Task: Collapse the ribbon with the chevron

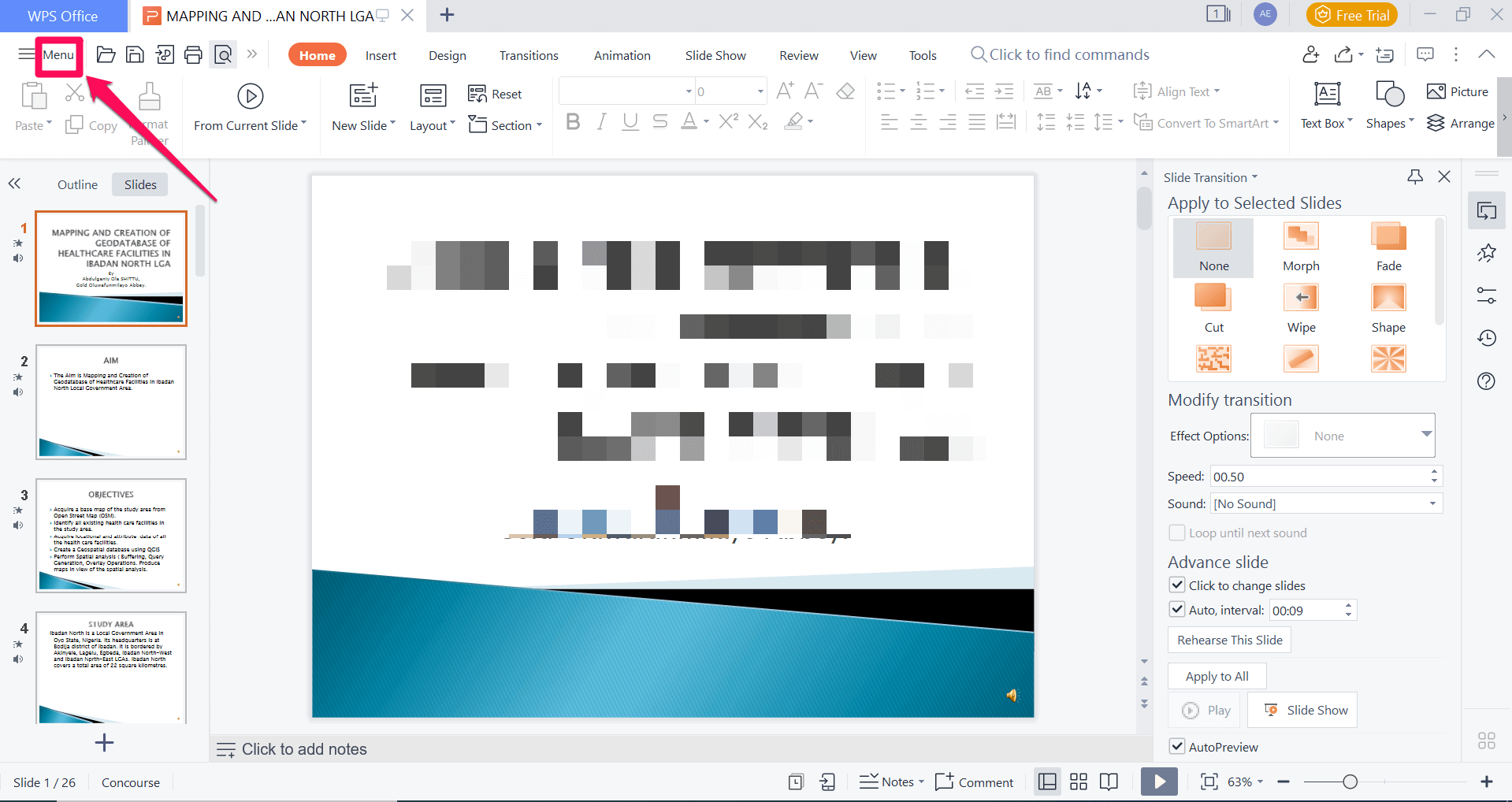Action: tap(1486, 54)
